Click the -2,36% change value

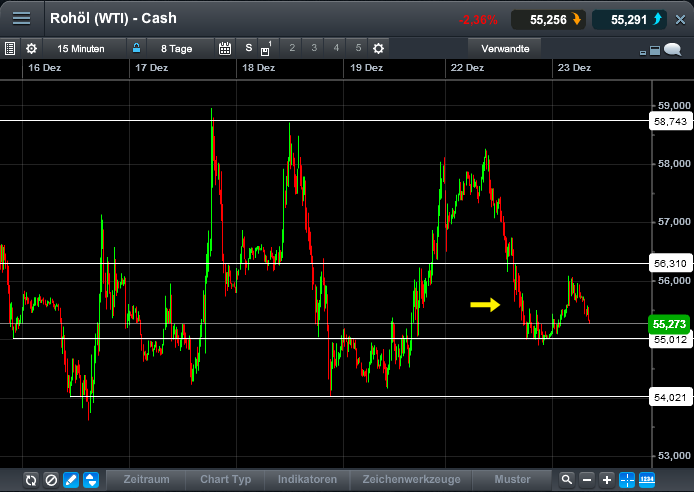coord(478,20)
